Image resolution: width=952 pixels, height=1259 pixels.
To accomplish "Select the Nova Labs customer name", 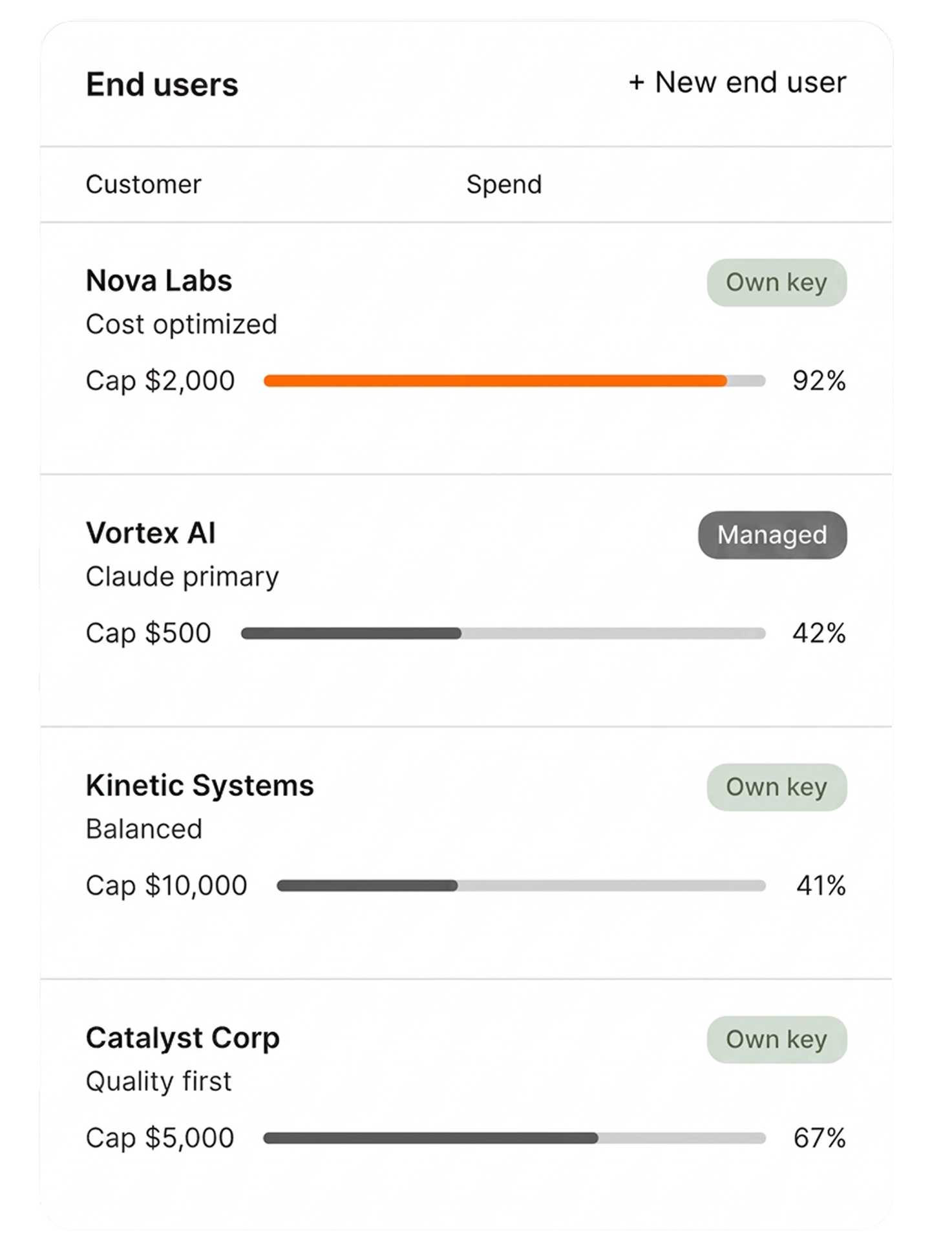I will pyautogui.click(x=159, y=281).
